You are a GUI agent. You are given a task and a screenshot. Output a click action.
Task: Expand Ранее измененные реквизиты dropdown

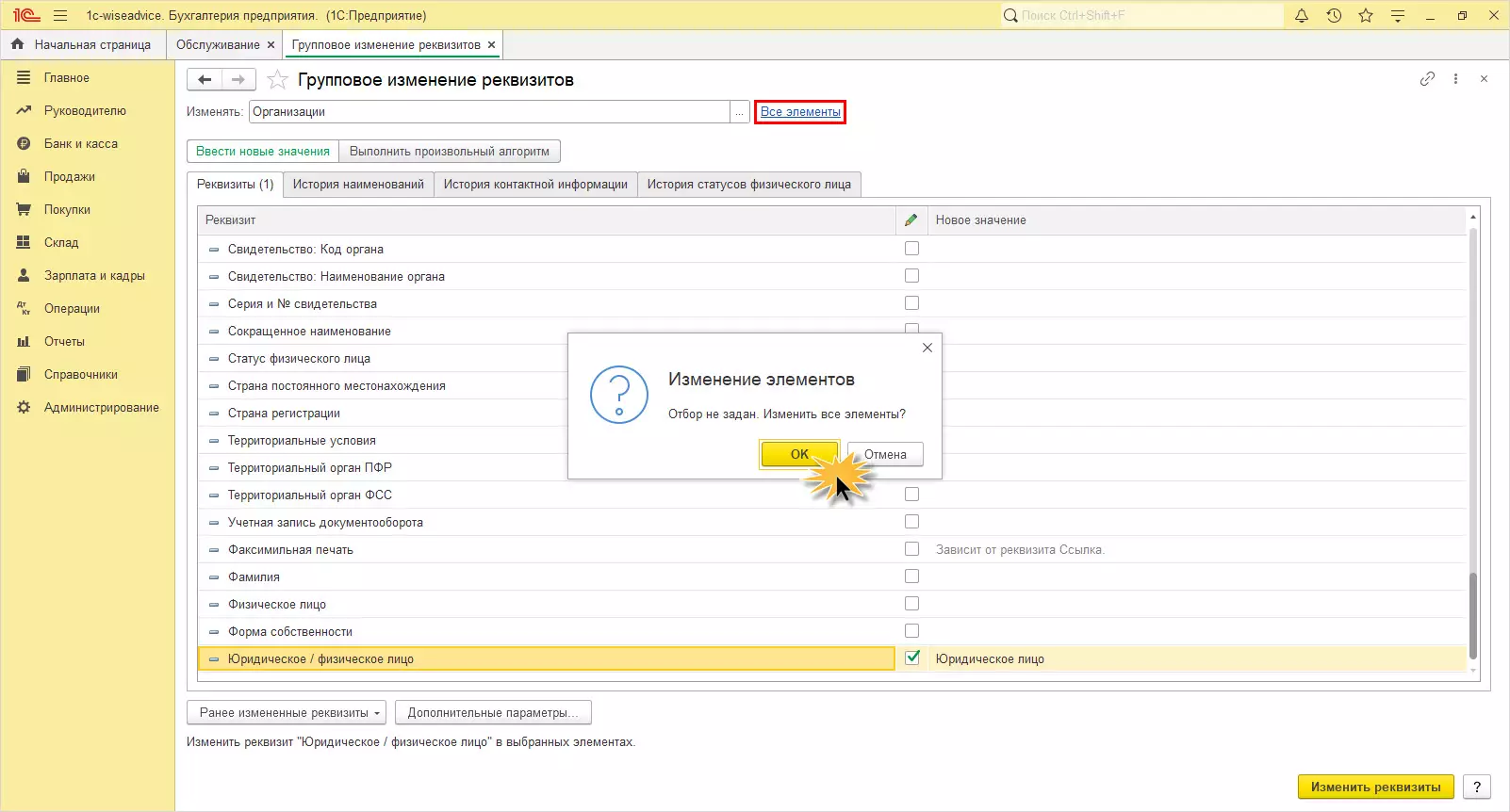287,712
